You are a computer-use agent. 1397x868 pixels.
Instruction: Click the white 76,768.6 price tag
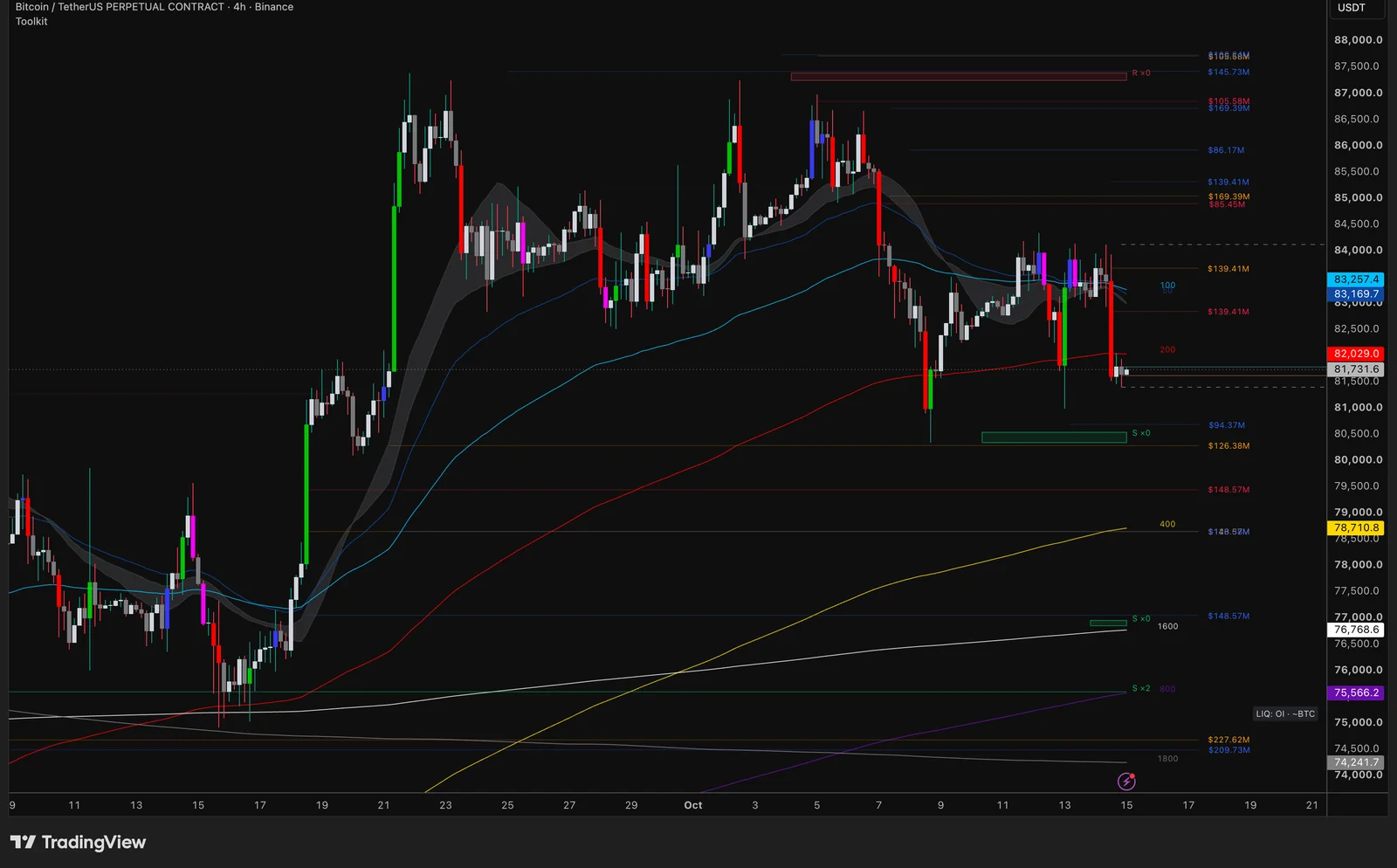[1356, 630]
